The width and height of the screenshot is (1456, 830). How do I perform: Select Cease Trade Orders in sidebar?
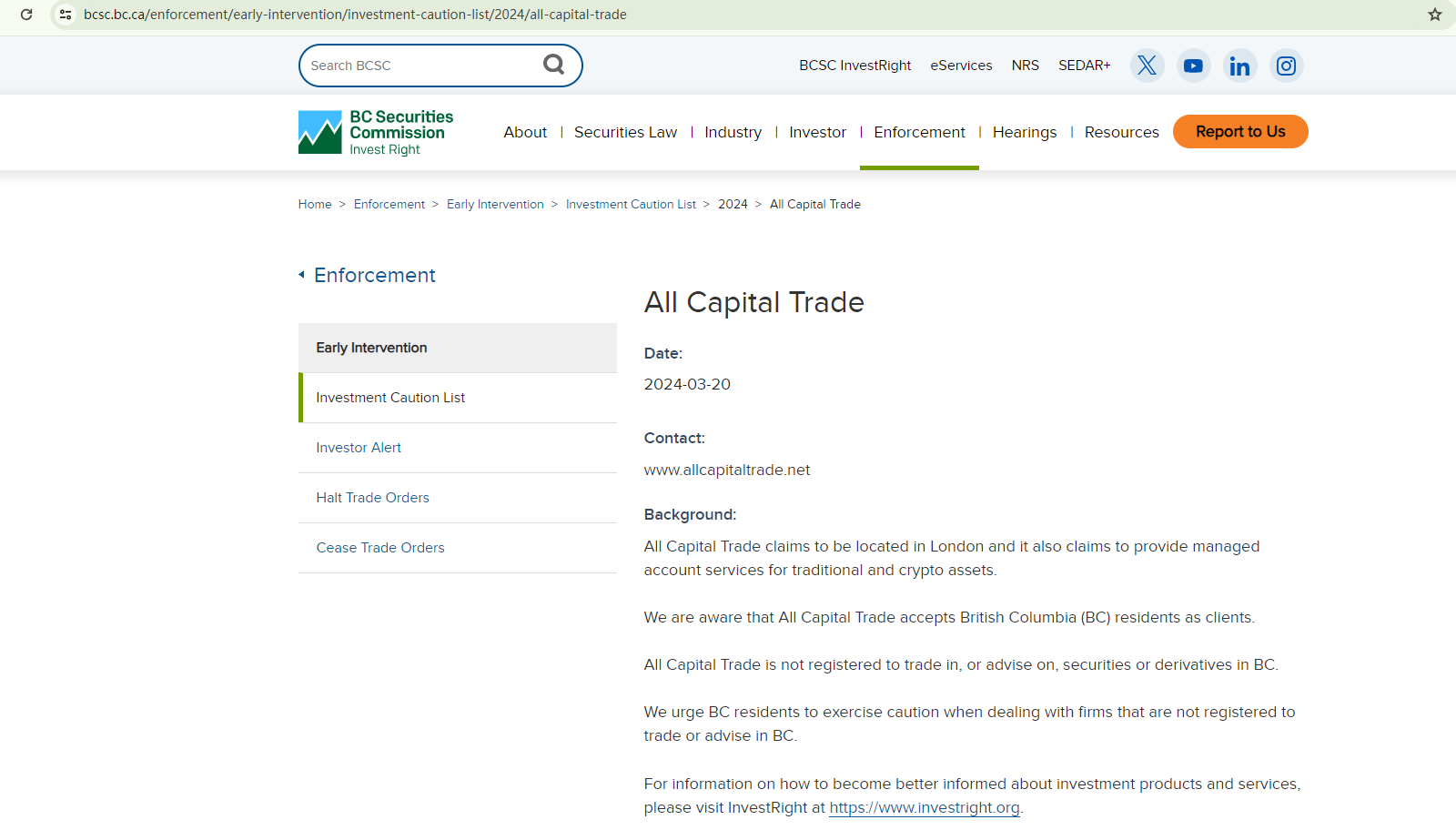[380, 548]
